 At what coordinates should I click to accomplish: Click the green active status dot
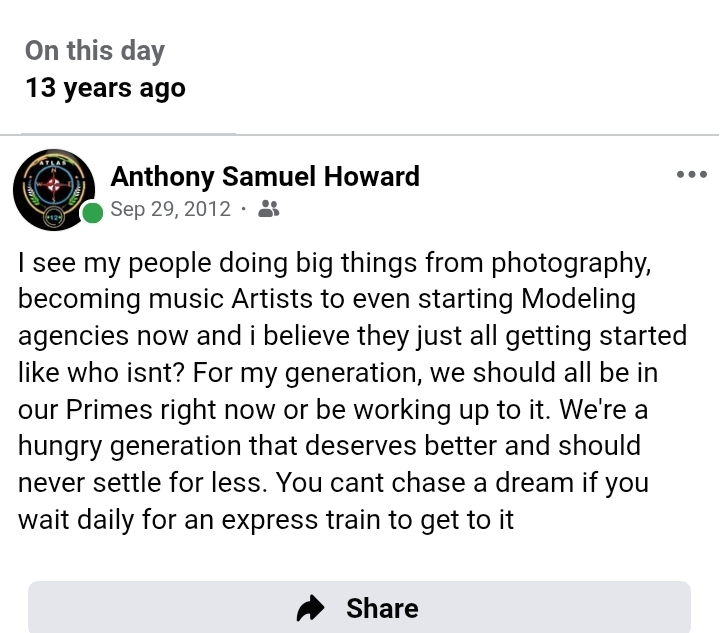pyautogui.click(x=93, y=212)
